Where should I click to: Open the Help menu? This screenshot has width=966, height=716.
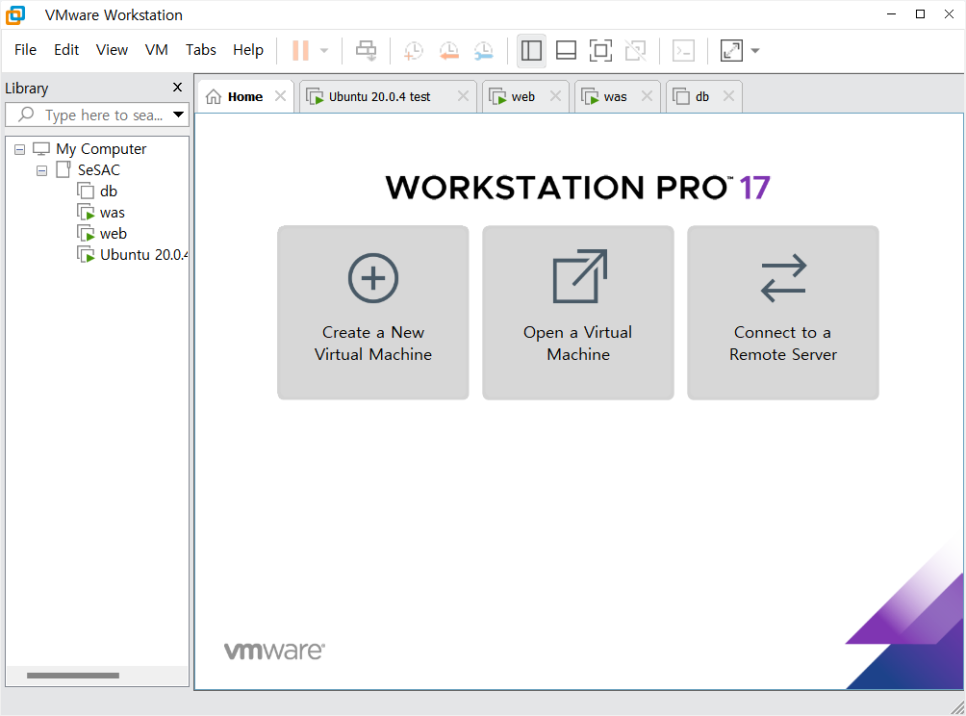point(248,50)
